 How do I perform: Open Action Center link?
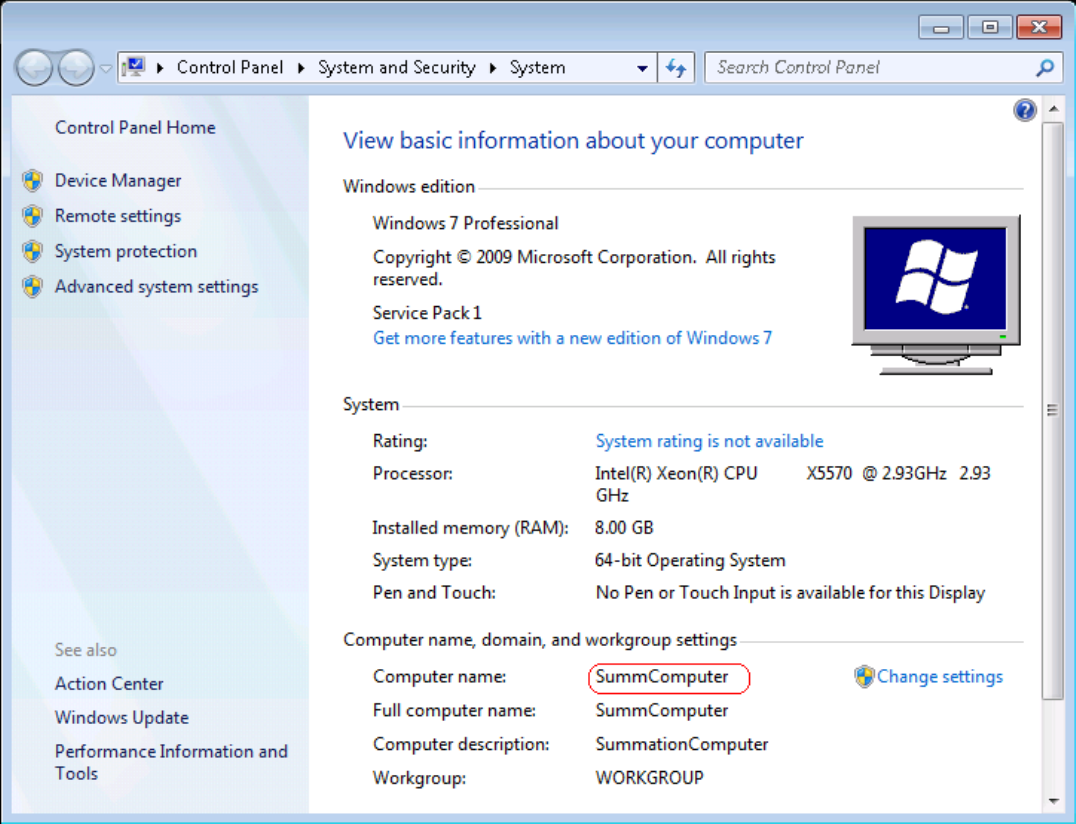109,684
